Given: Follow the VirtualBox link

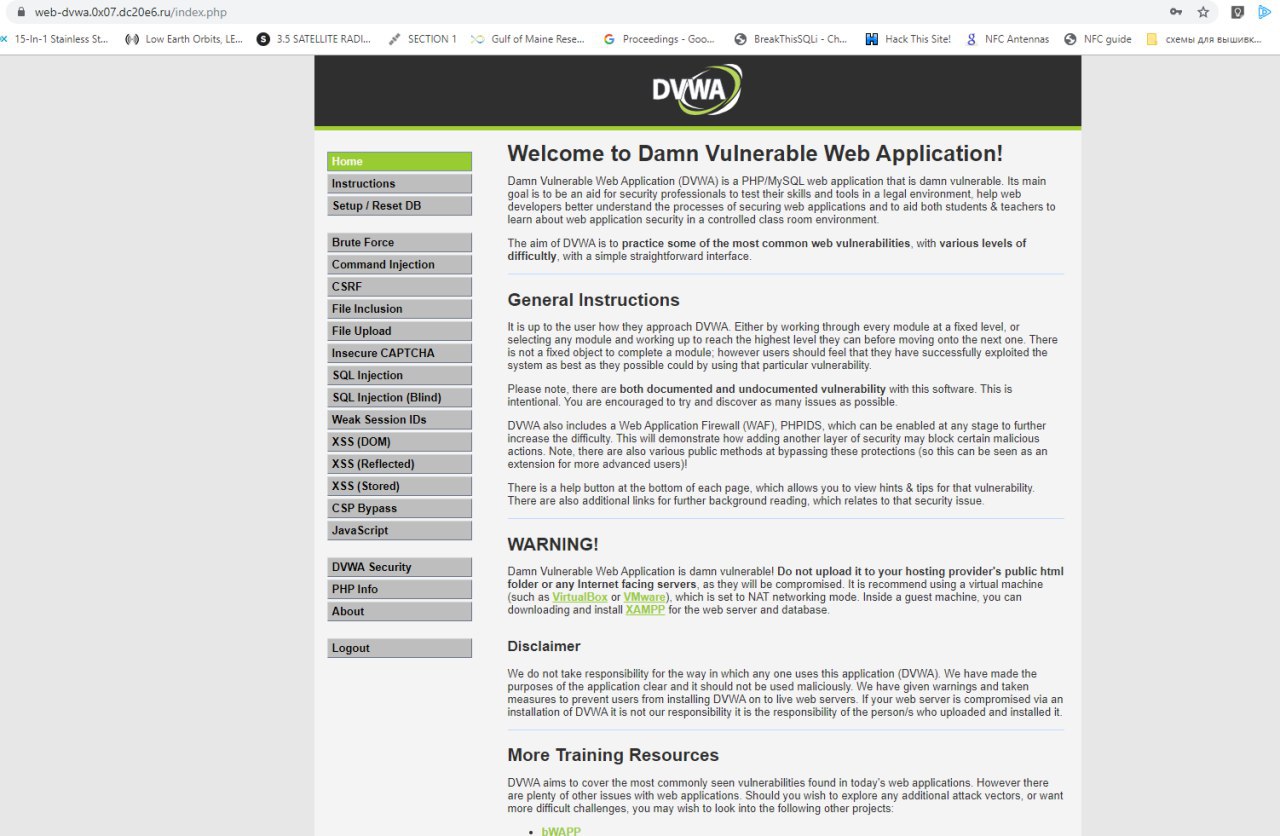Looking at the screenshot, I should 580,597.
